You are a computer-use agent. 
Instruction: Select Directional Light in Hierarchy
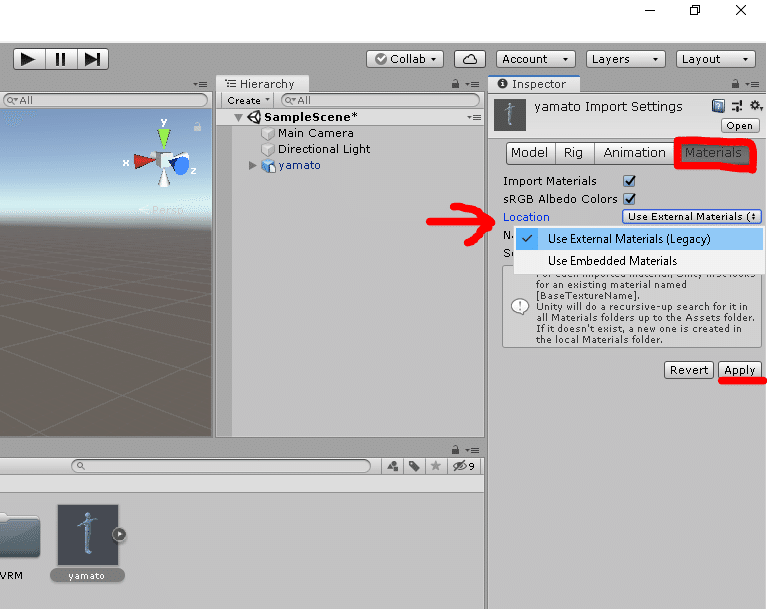click(324, 149)
